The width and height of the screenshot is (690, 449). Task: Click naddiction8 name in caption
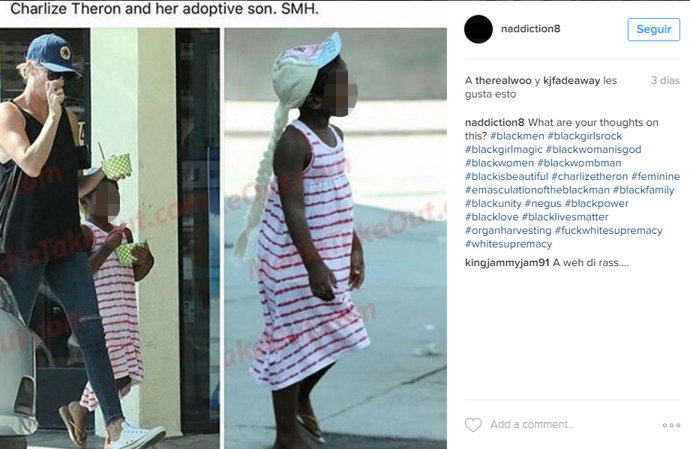(495, 122)
